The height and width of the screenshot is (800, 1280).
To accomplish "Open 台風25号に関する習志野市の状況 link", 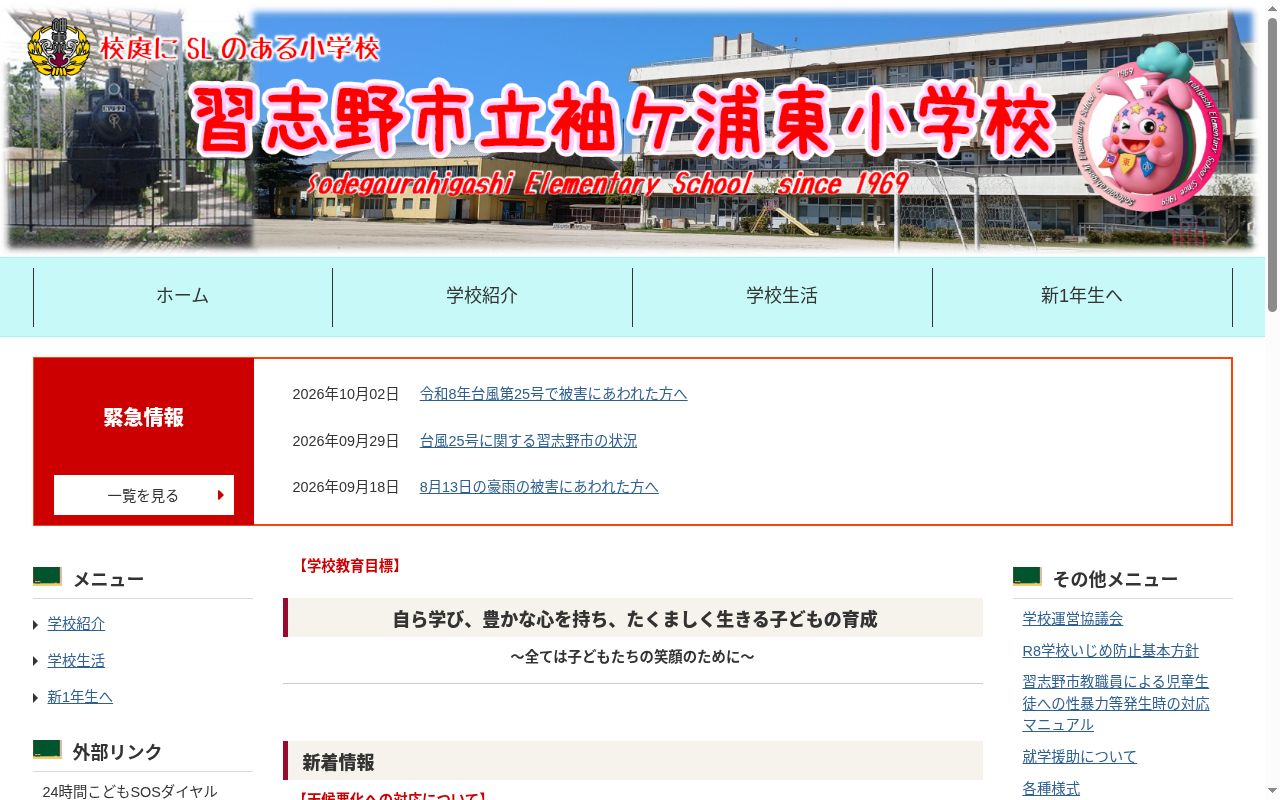I will pos(528,441).
